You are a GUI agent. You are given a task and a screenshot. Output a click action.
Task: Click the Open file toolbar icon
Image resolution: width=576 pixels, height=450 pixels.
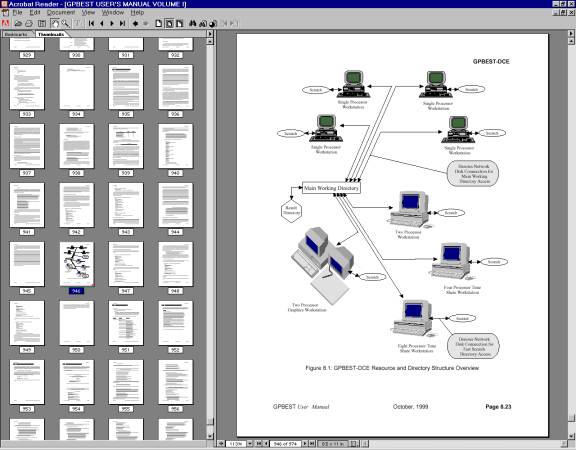pyautogui.click(x=18, y=24)
